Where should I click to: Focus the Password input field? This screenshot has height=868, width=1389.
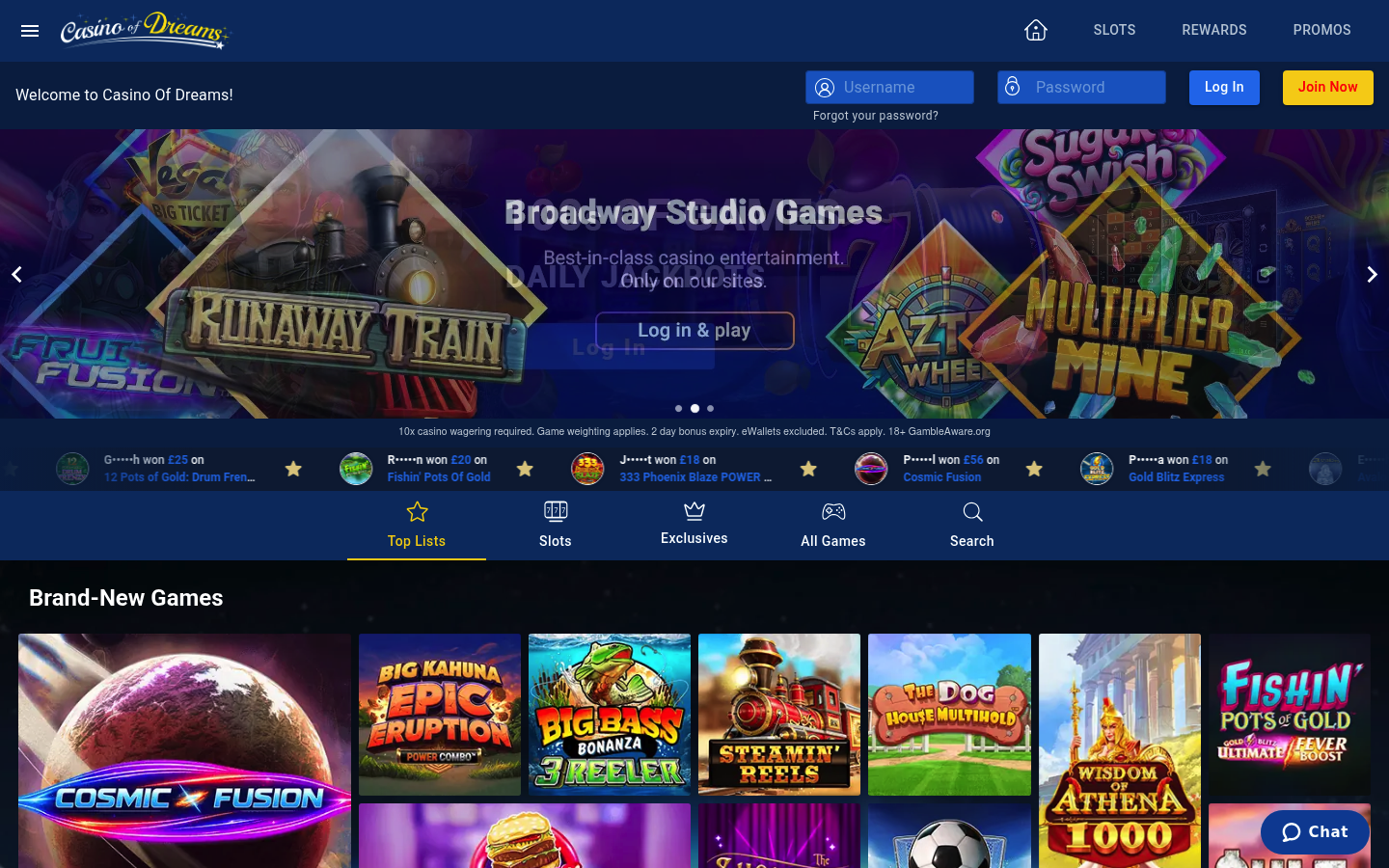pos(1081,87)
